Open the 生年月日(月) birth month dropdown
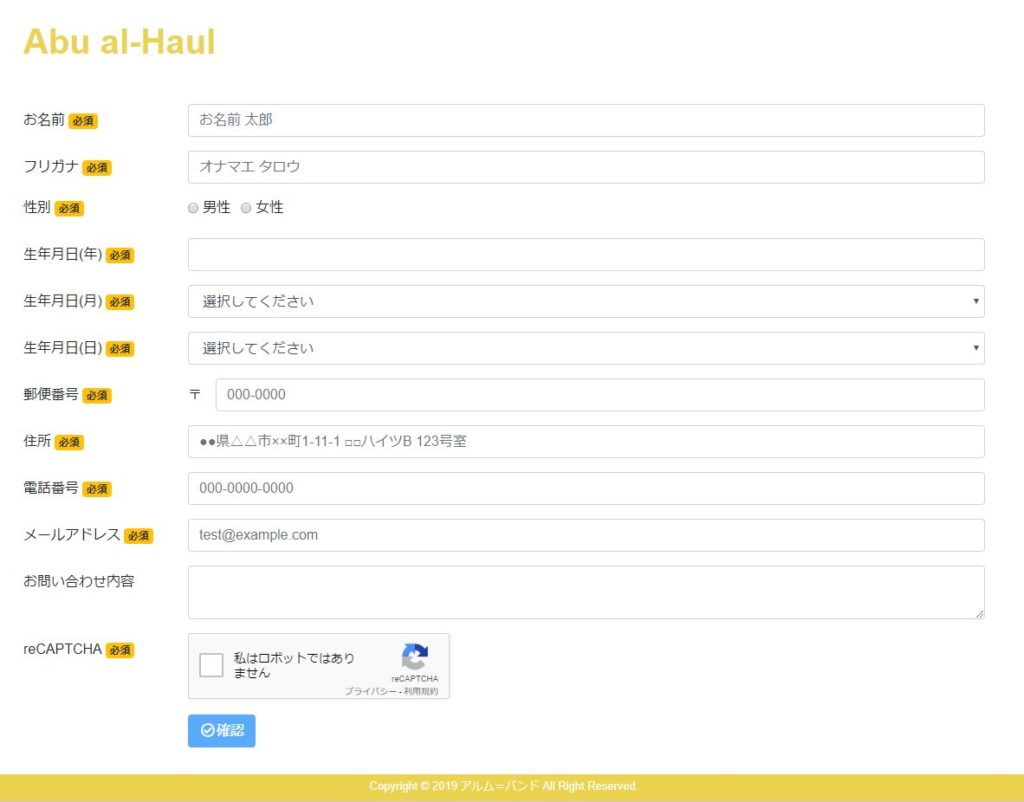The image size is (1024, 802). click(x=586, y=301)
